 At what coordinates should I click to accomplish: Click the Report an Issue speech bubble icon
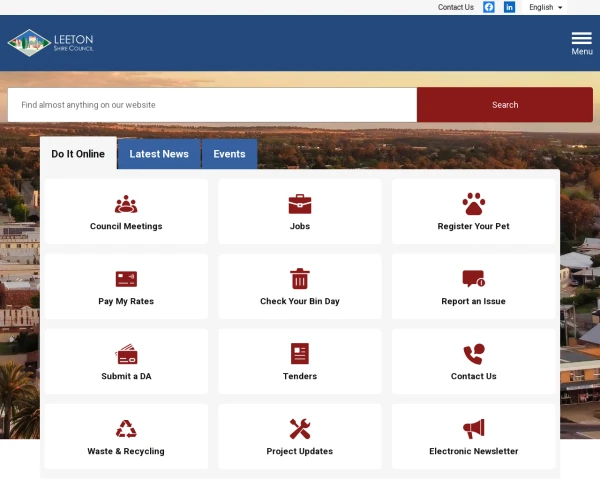click(473, 279)
